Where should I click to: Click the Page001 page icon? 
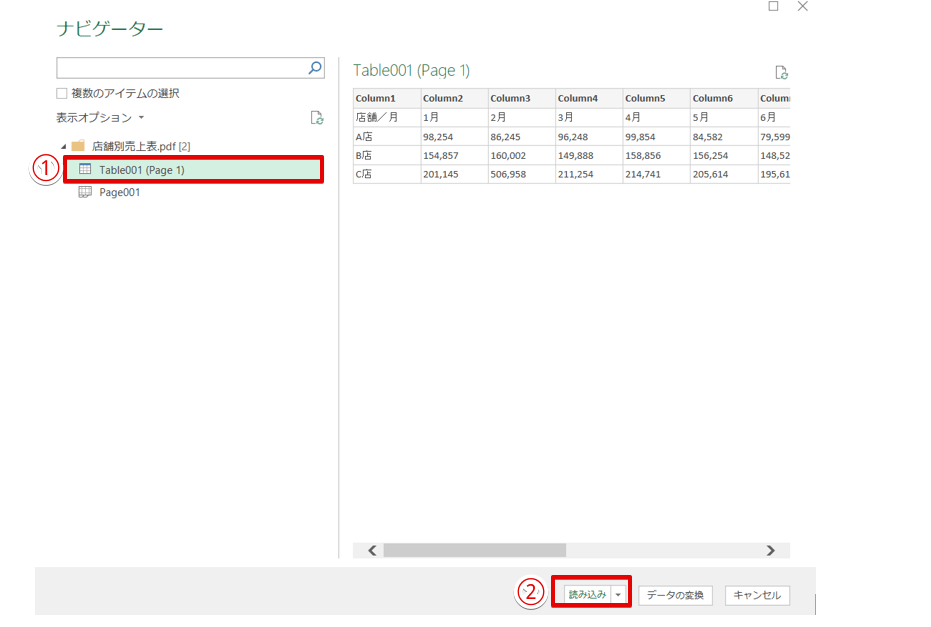(x=87, y=190)
